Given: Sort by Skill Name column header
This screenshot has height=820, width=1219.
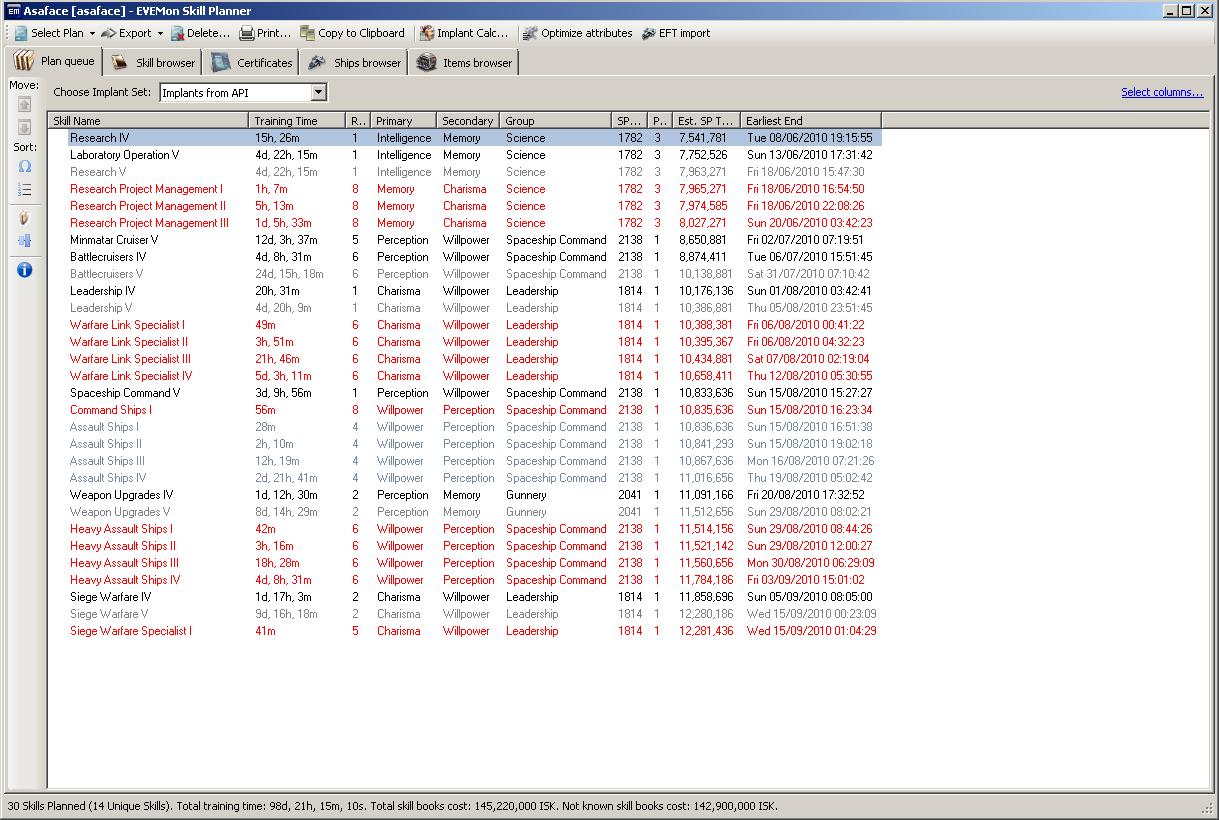Looking at the screenshot, I should click(149, 120).
